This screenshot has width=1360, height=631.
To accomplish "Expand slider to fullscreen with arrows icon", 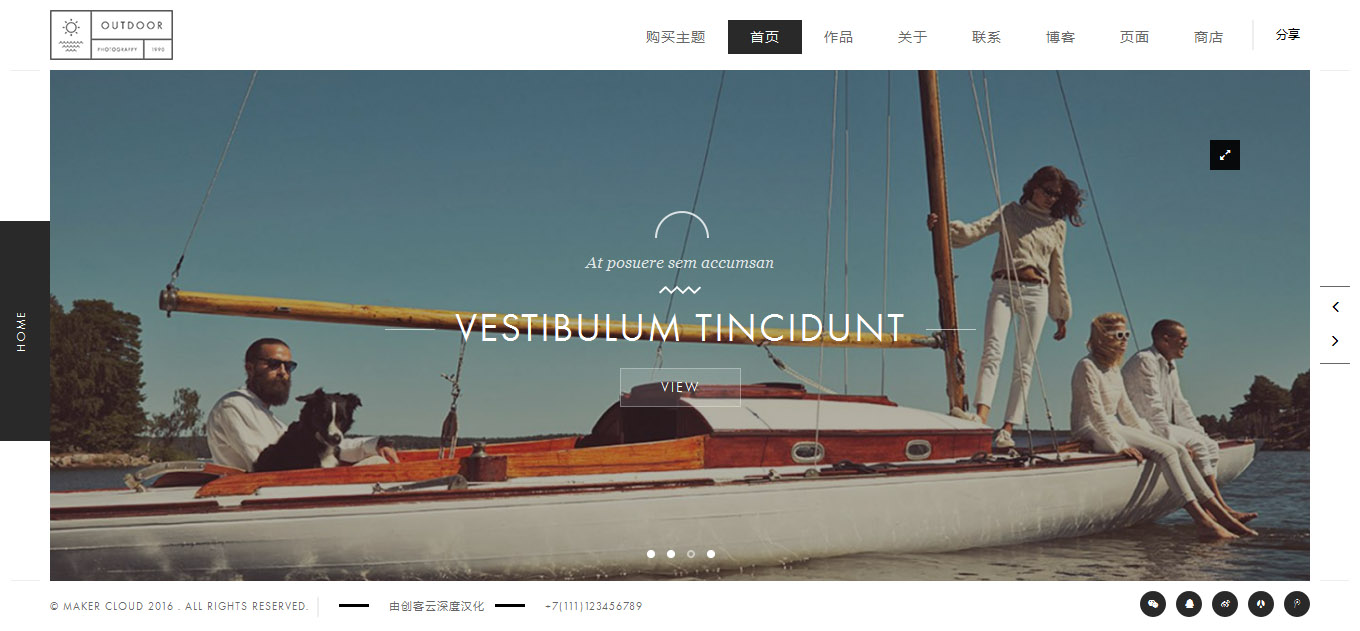I will [x=1225, y=155].
